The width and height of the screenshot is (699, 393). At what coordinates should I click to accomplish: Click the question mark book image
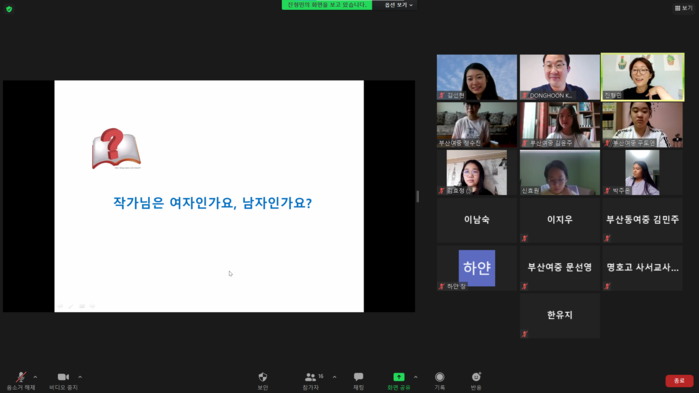click(116, 149)
